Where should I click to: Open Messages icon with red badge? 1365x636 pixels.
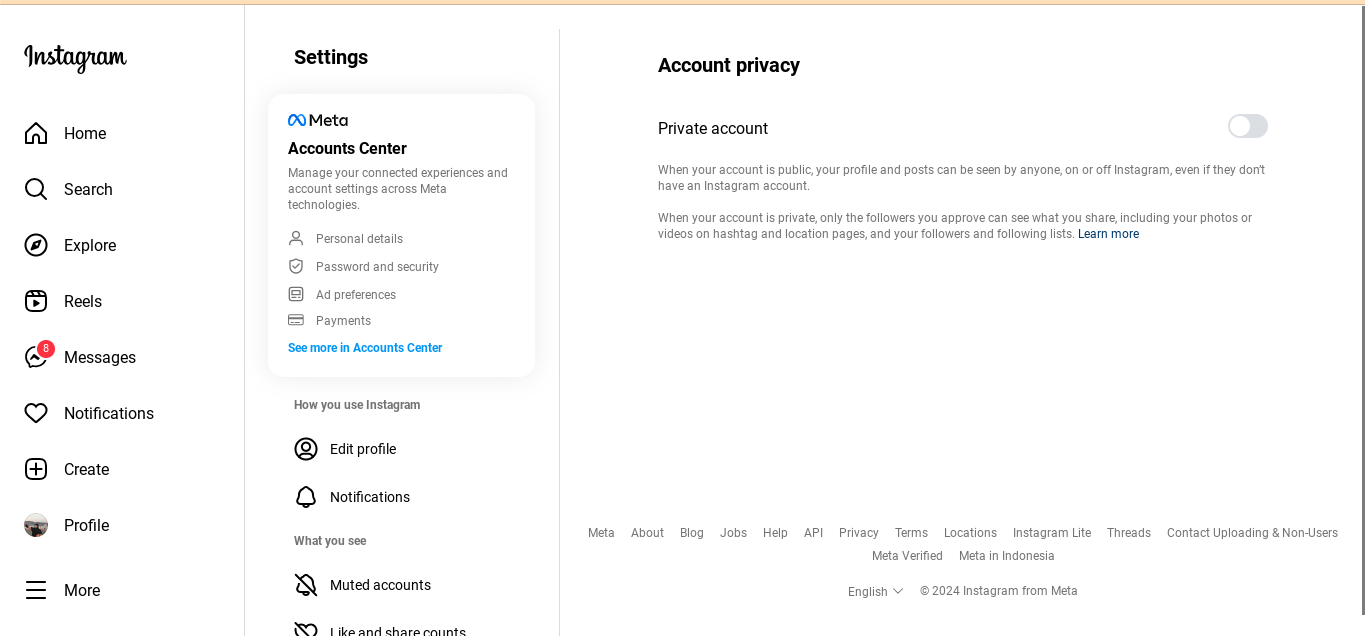tap(38, 356)
